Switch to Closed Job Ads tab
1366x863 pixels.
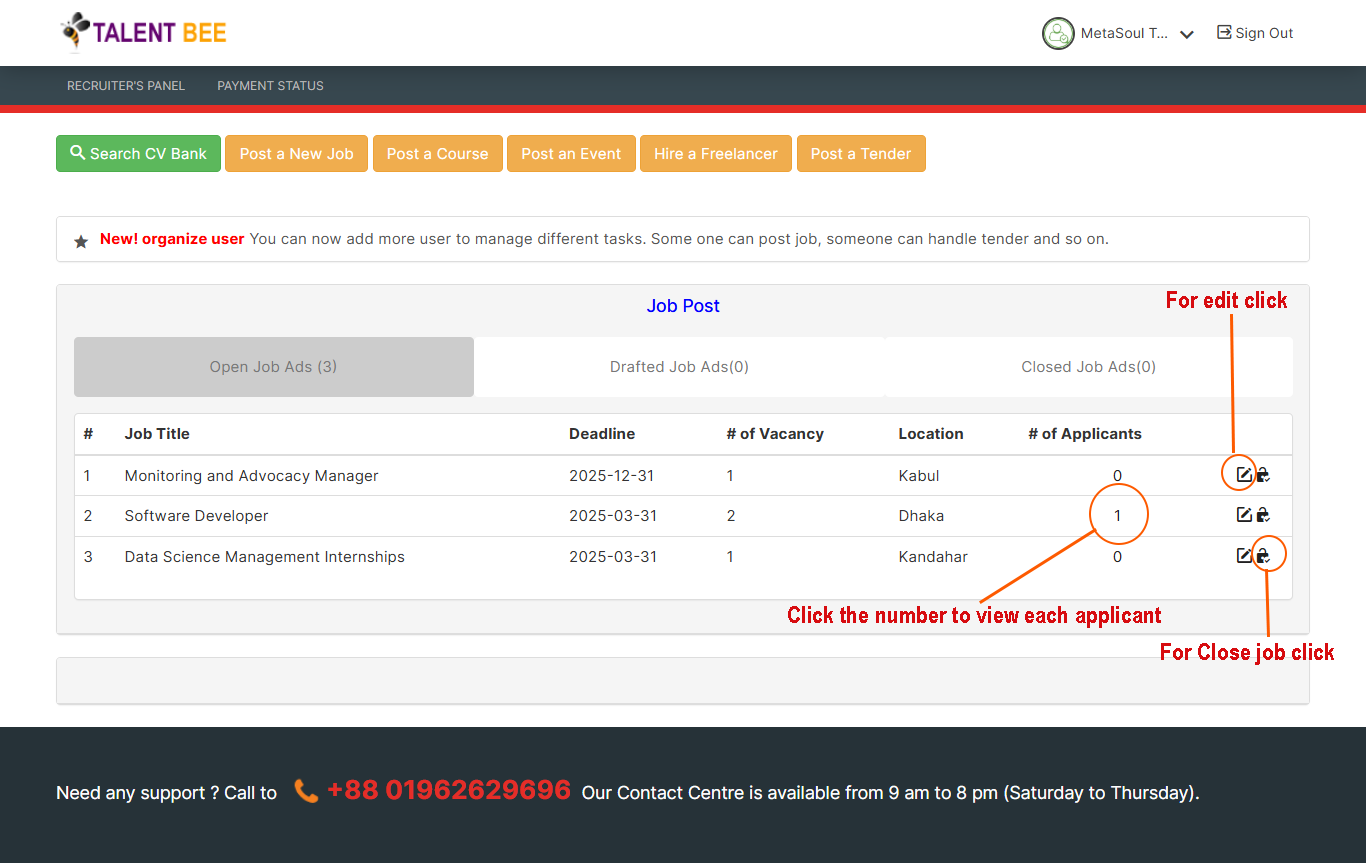coord(1088,367)
